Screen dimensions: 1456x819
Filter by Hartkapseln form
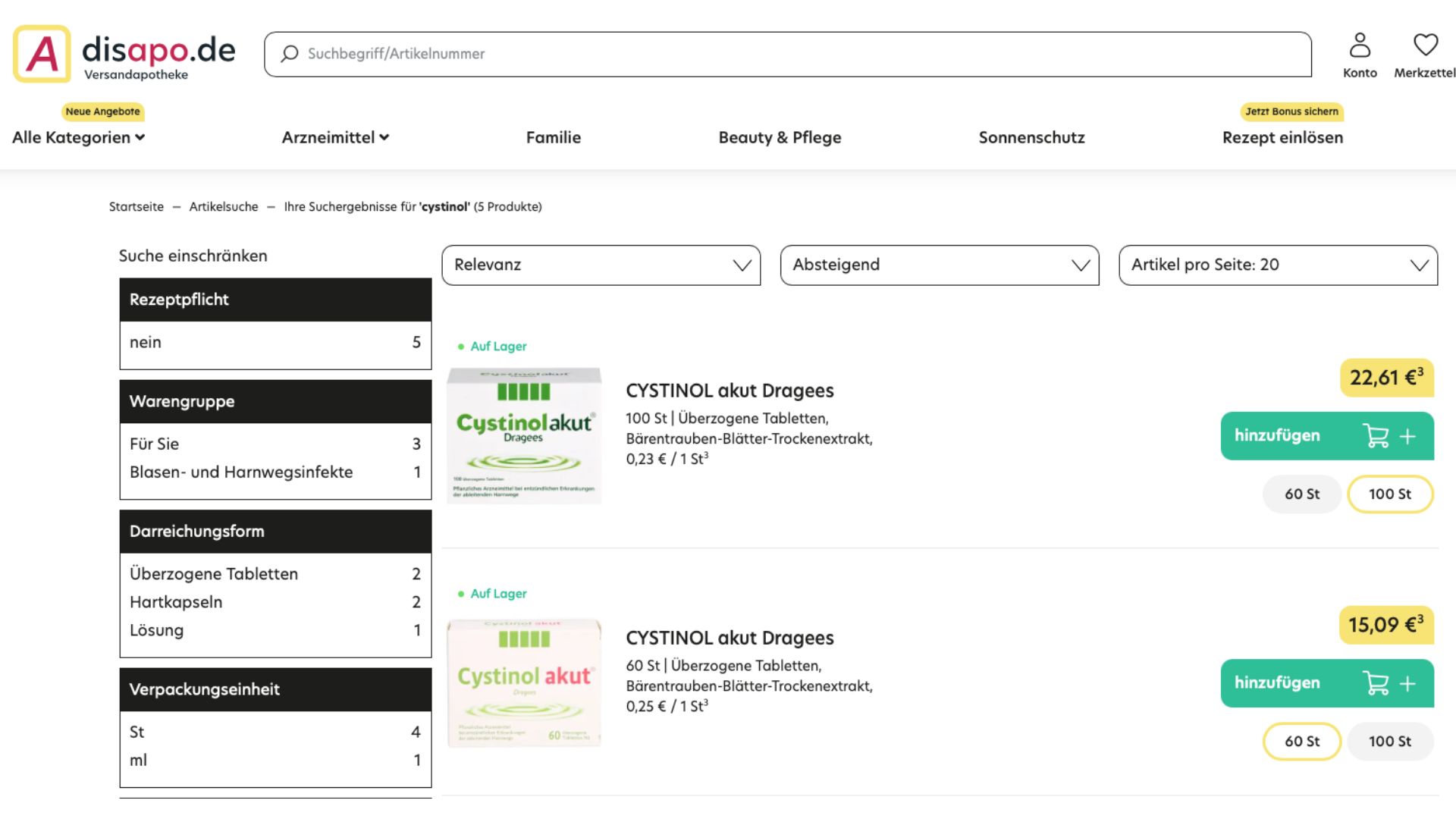[176, 602]
